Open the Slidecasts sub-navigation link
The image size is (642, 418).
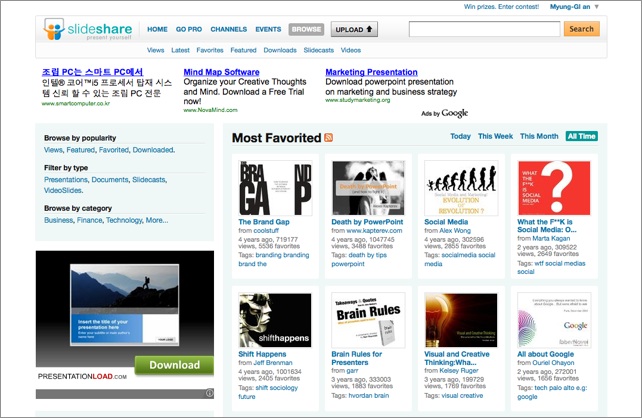click(x=319, y=50)
